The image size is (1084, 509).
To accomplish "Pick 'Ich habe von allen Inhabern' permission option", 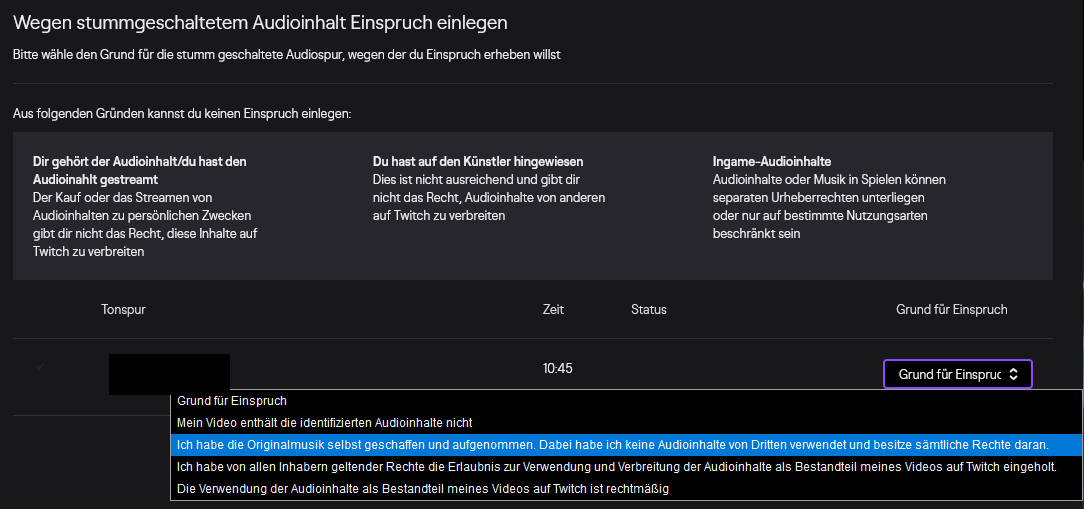I will [616, 466].
